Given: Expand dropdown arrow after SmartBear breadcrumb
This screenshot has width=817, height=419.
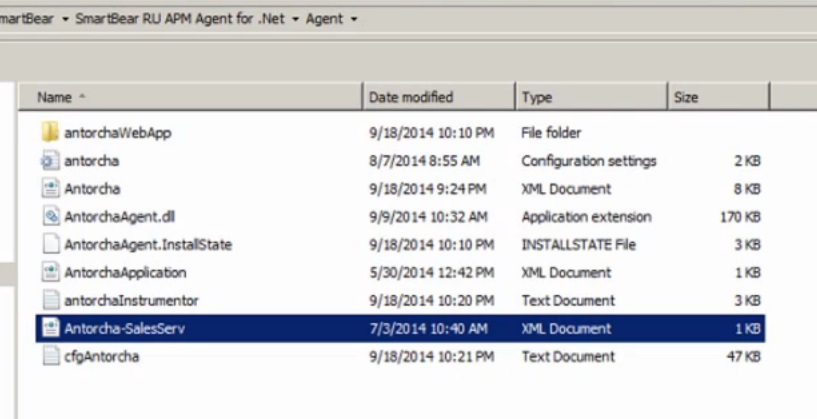Looking at the screenshot, I should click(x=65, y=19).
